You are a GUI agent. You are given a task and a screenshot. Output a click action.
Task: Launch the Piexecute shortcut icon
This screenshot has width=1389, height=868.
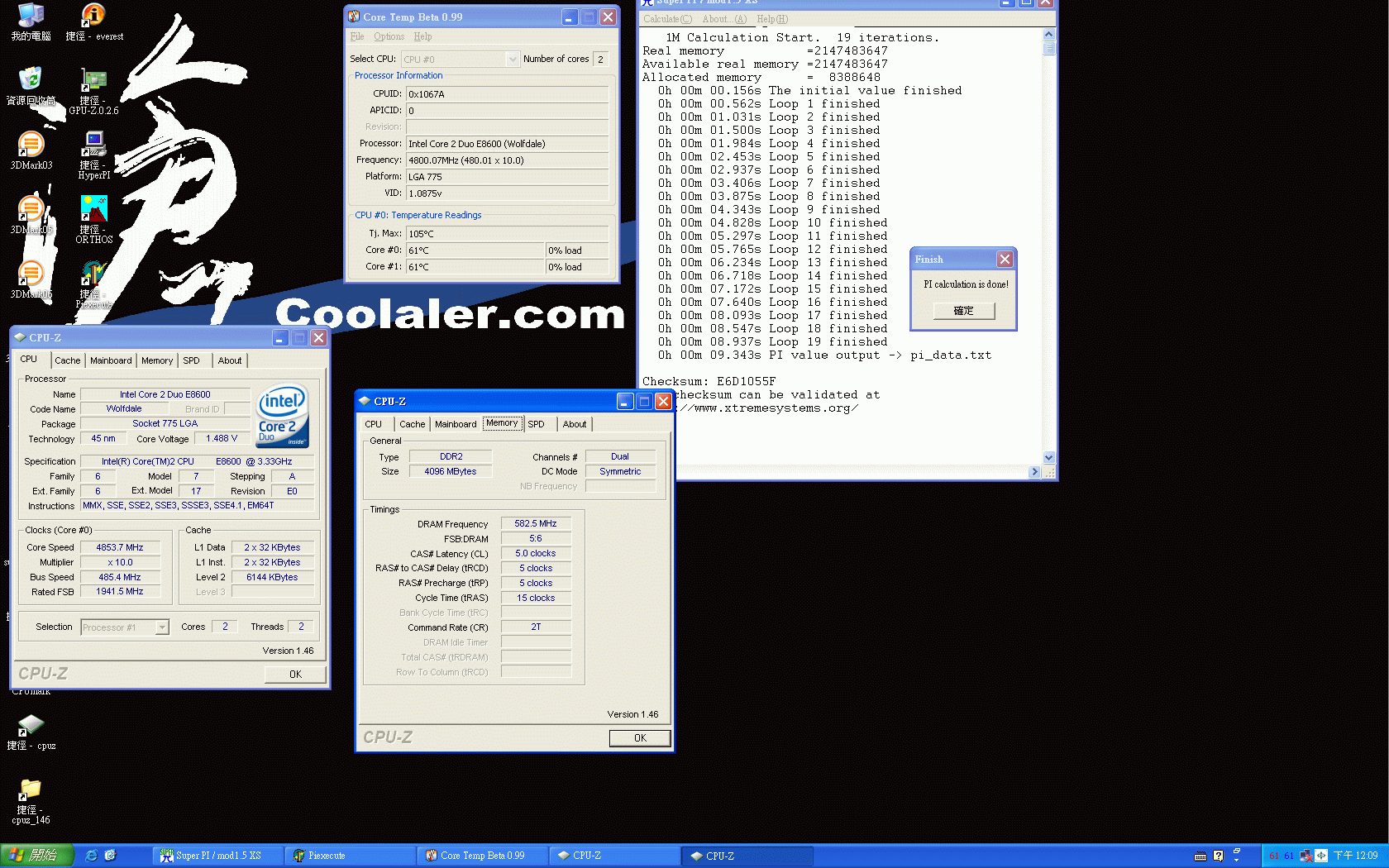tap(93, 274)
